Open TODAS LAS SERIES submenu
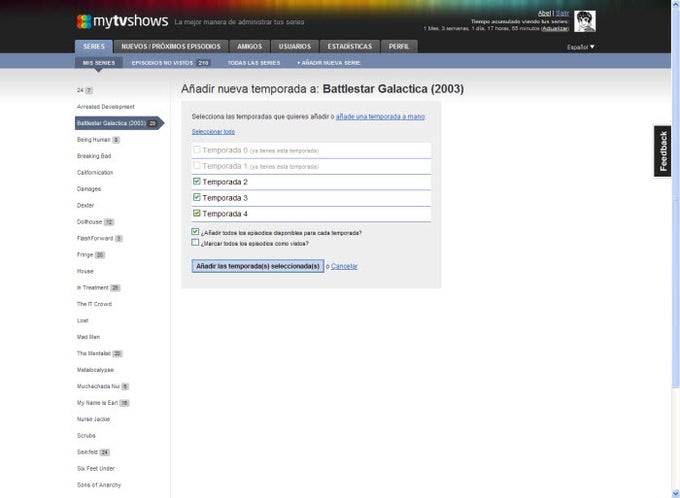 tap(254, 63)
